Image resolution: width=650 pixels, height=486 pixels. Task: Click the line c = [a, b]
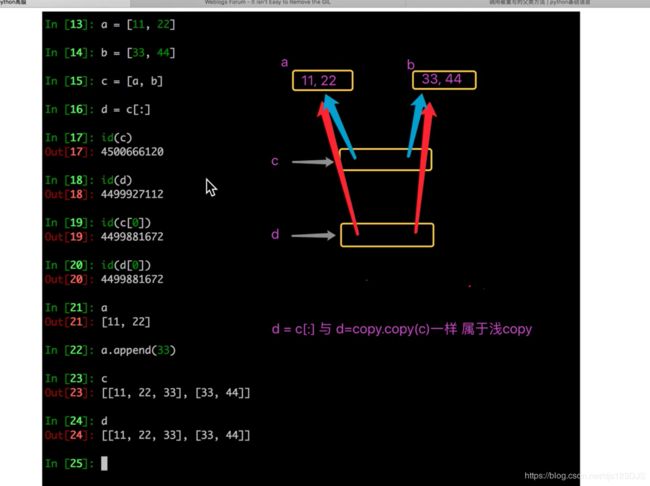tap(132, 81)
